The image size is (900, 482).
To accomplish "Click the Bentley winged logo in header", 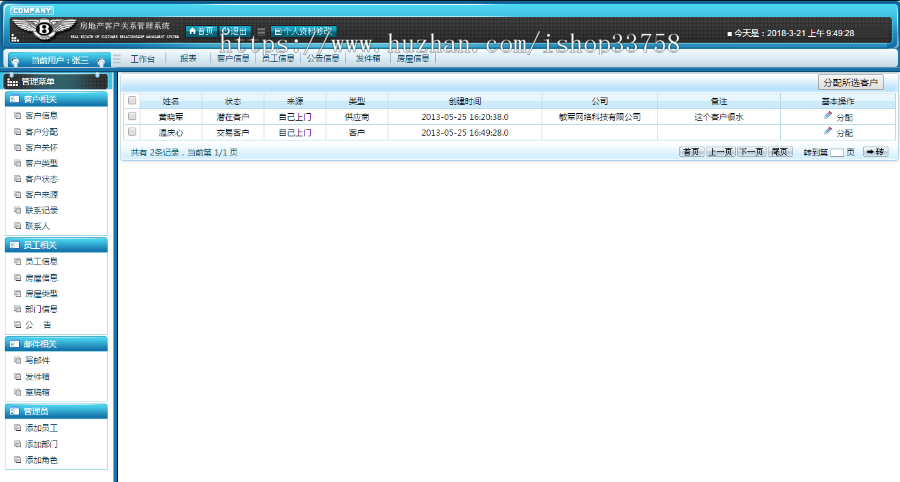I will tap(44, 28).
